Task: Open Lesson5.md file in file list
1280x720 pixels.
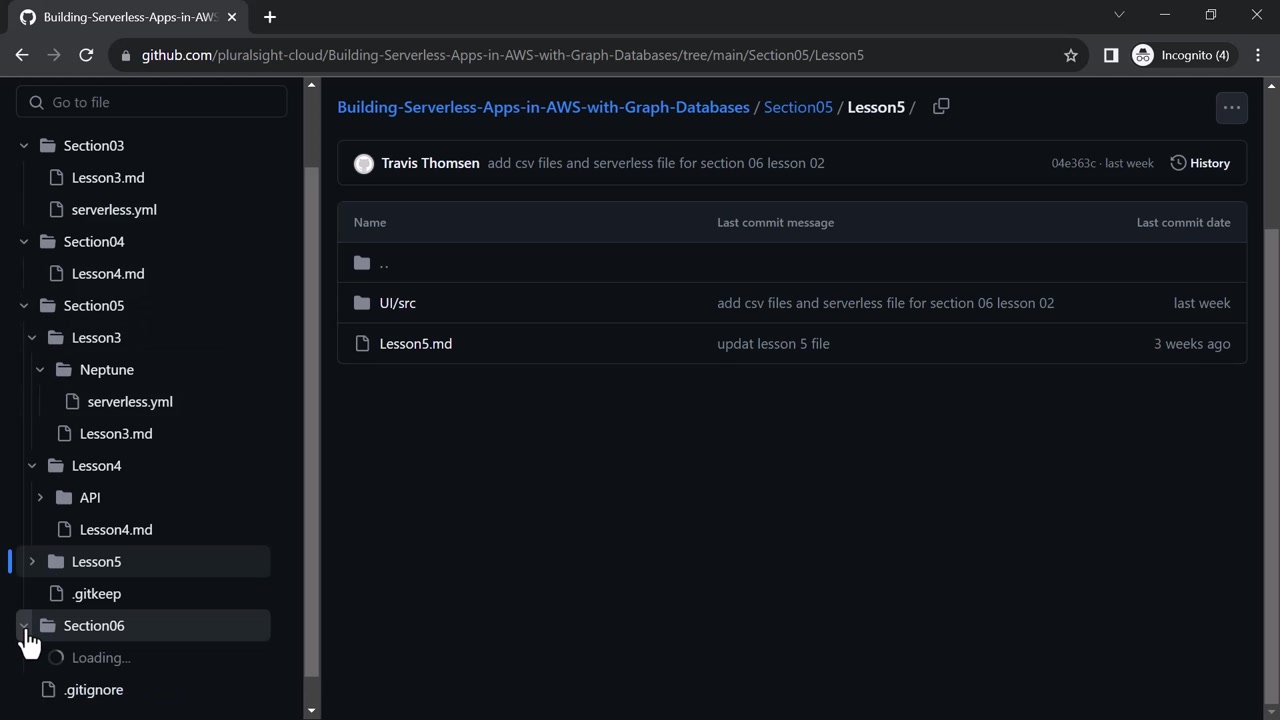Action: tap(416, 344)
